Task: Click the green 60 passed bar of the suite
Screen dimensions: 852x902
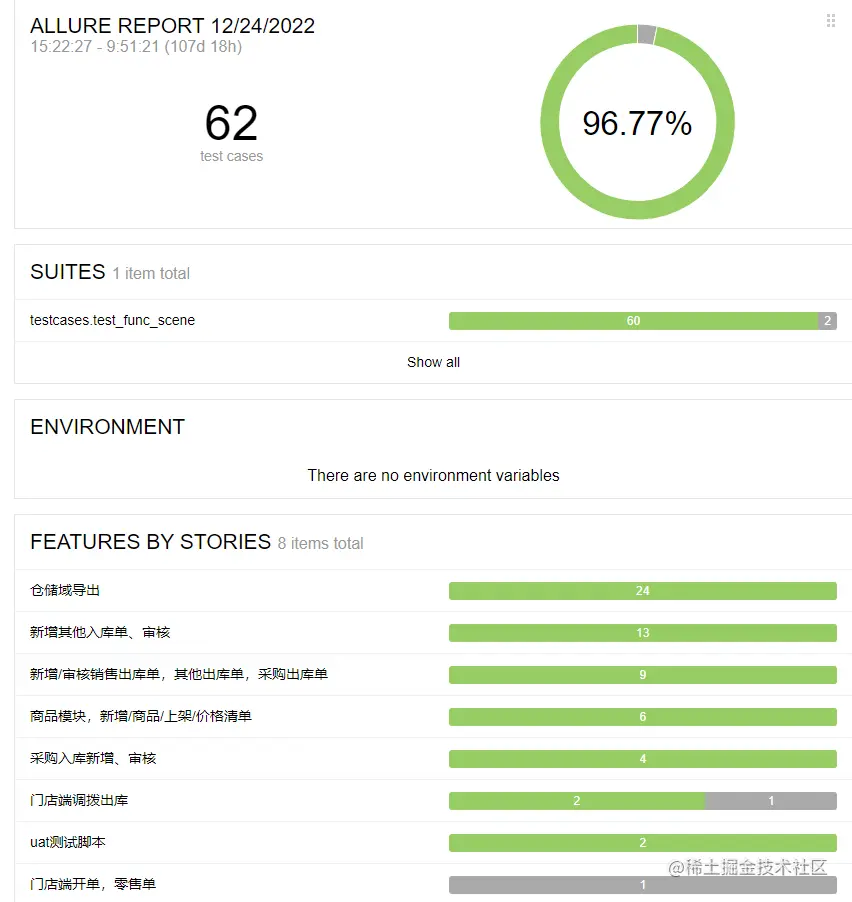Action: click(633, 321)
